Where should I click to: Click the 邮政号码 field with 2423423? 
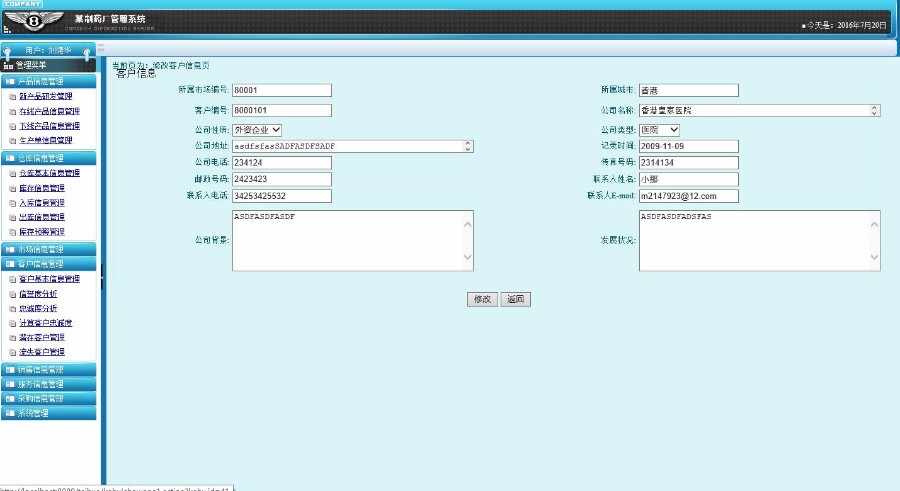tap(282, 180)
